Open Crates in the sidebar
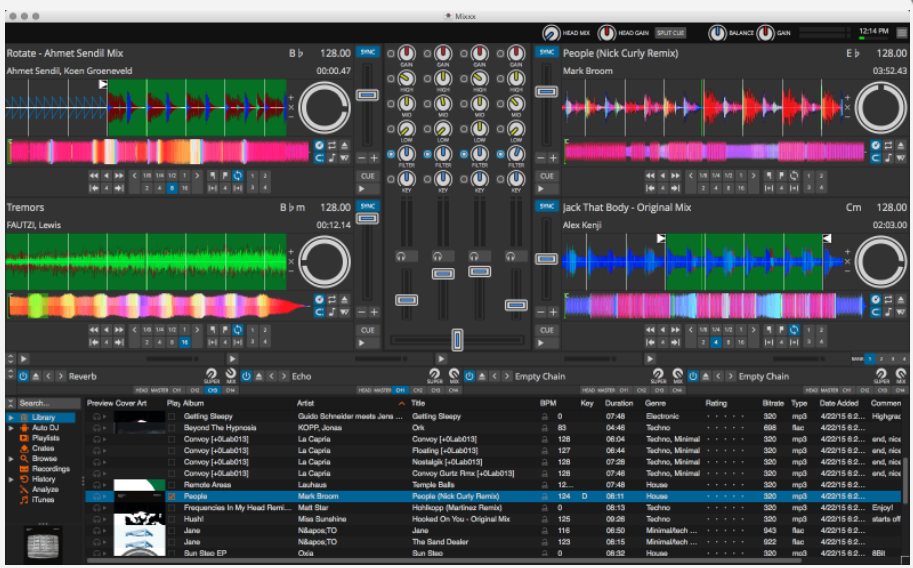913x568 pixels. pos(43,448)
